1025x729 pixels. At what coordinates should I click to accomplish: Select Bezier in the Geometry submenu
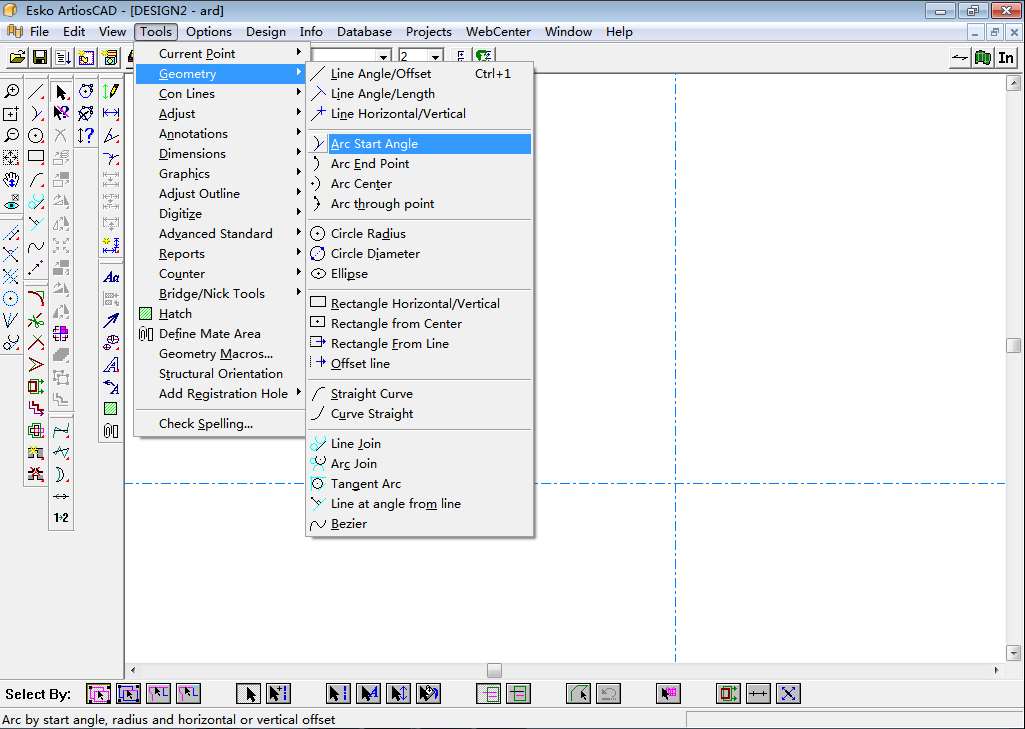pos(348,524)
